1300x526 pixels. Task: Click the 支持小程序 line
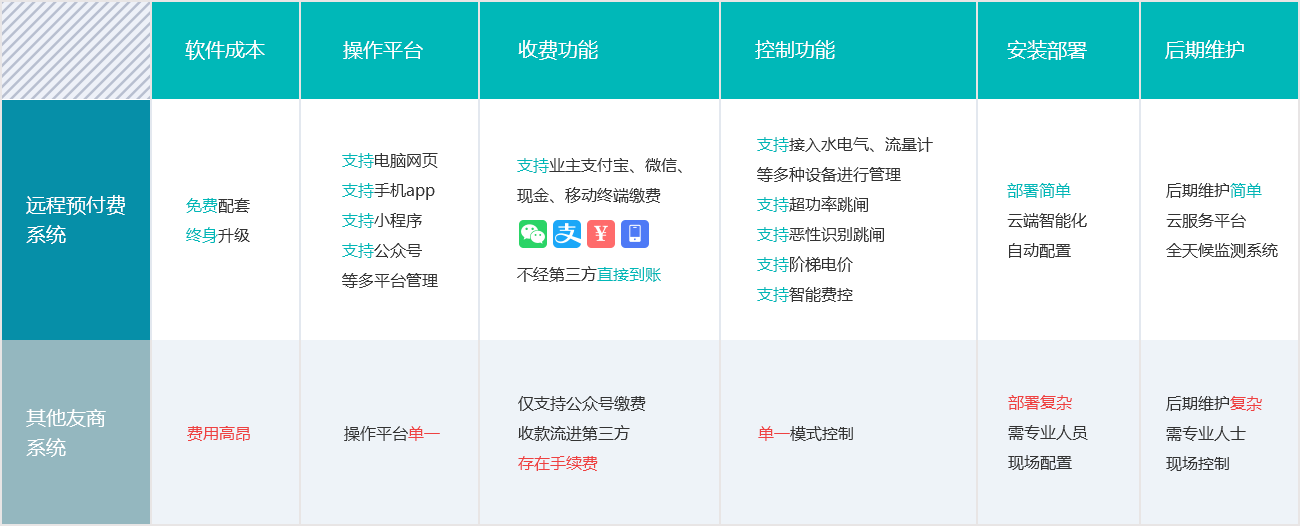[382, 221]
